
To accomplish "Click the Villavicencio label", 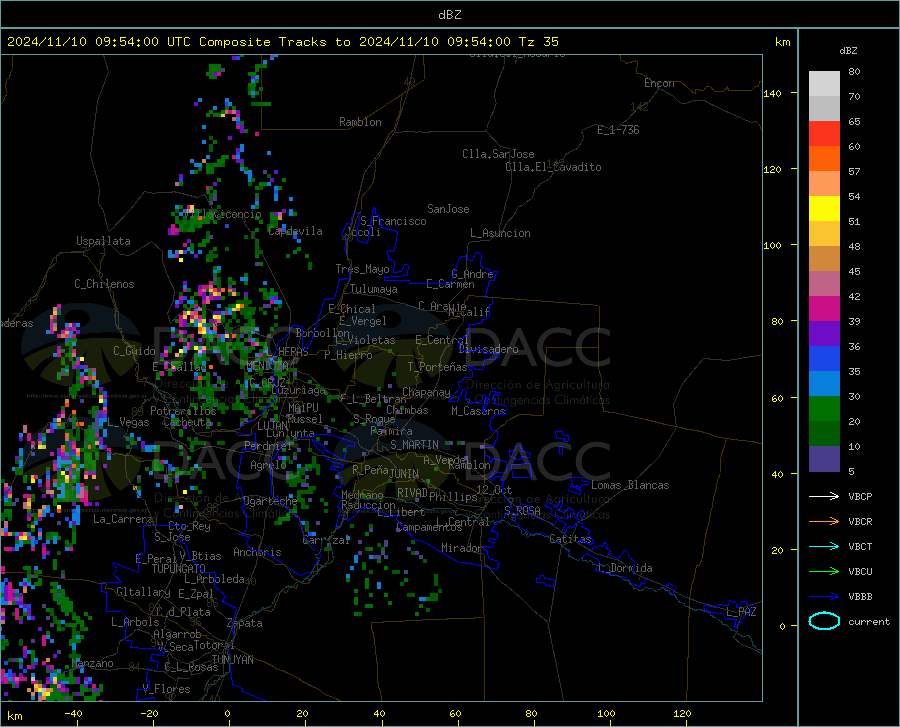I will click(223, 215).
